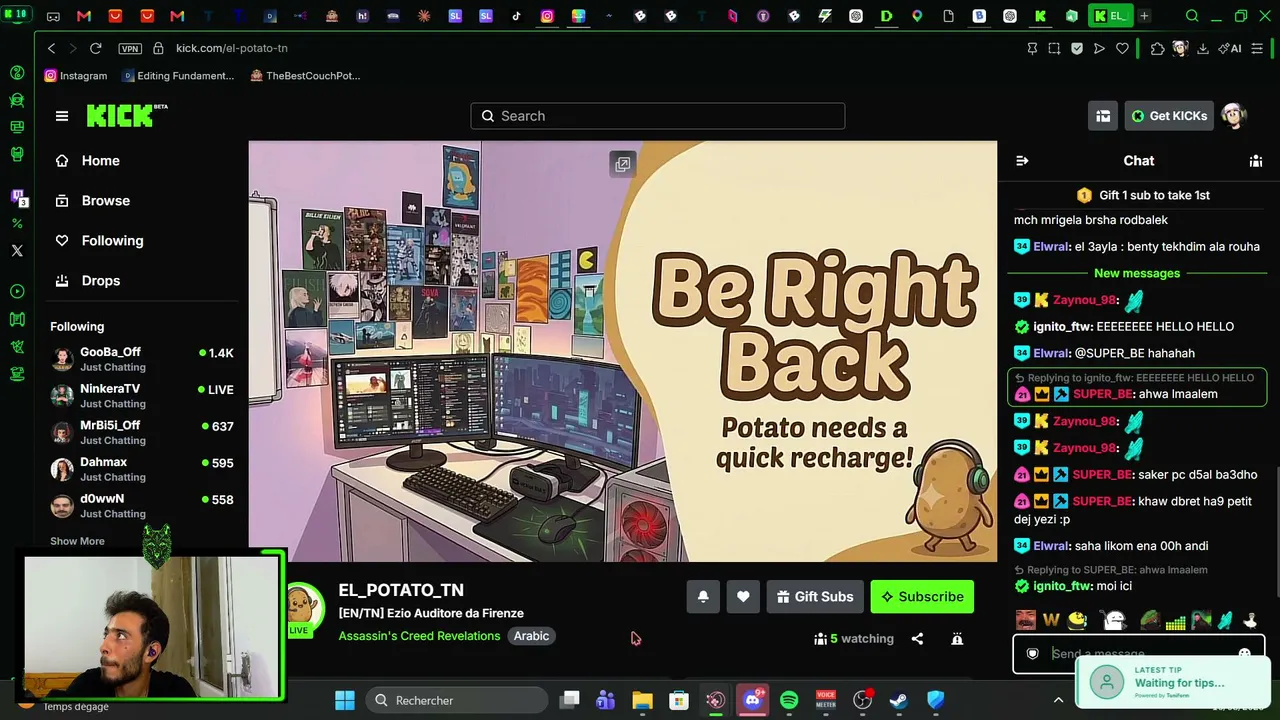Show hidden system tray icons

tap(1058, 700)
